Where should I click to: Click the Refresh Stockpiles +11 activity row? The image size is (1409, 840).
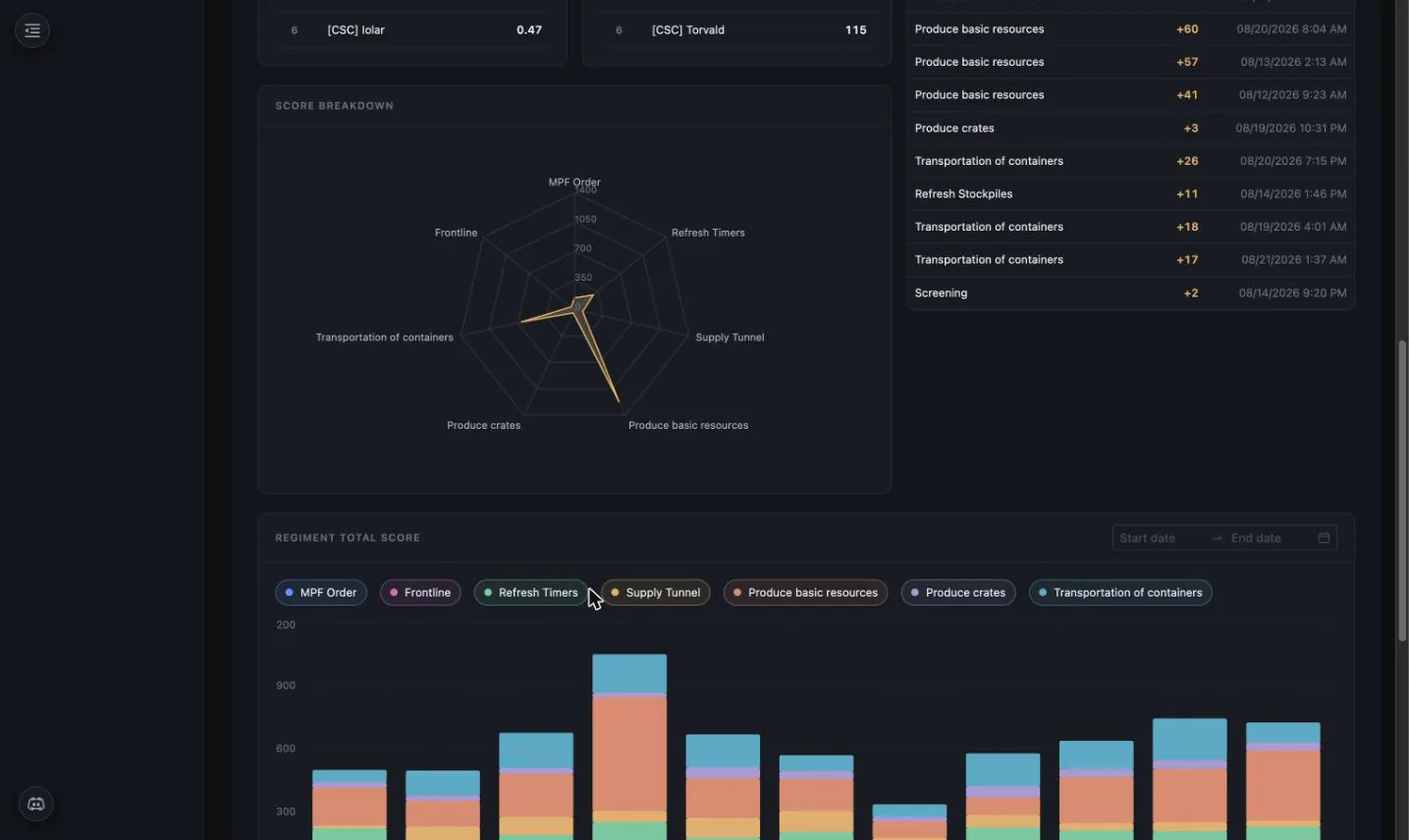pyautogui.click(x=1130, y=194)
